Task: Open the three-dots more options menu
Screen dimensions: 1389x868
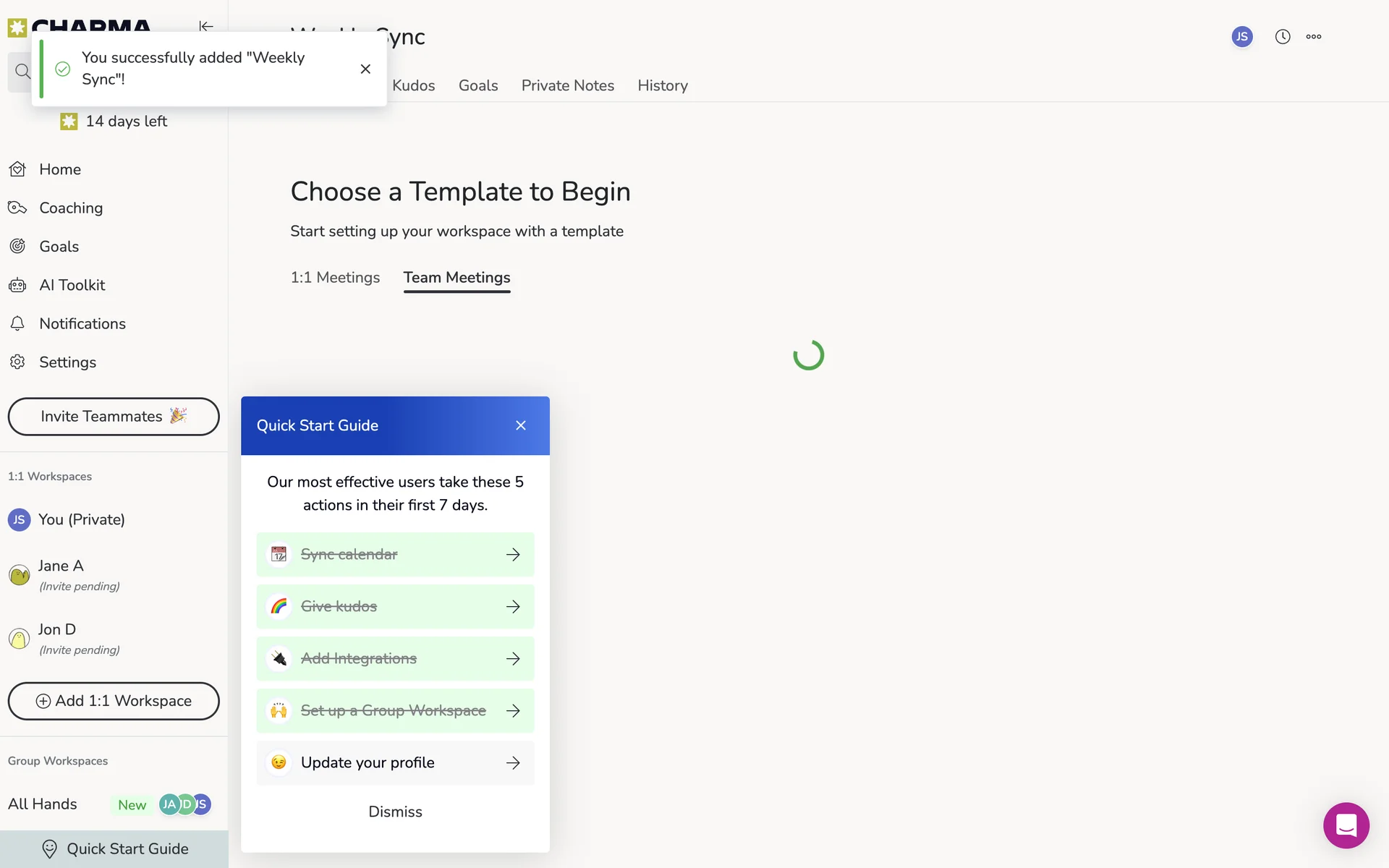Action: [1314, 37]
